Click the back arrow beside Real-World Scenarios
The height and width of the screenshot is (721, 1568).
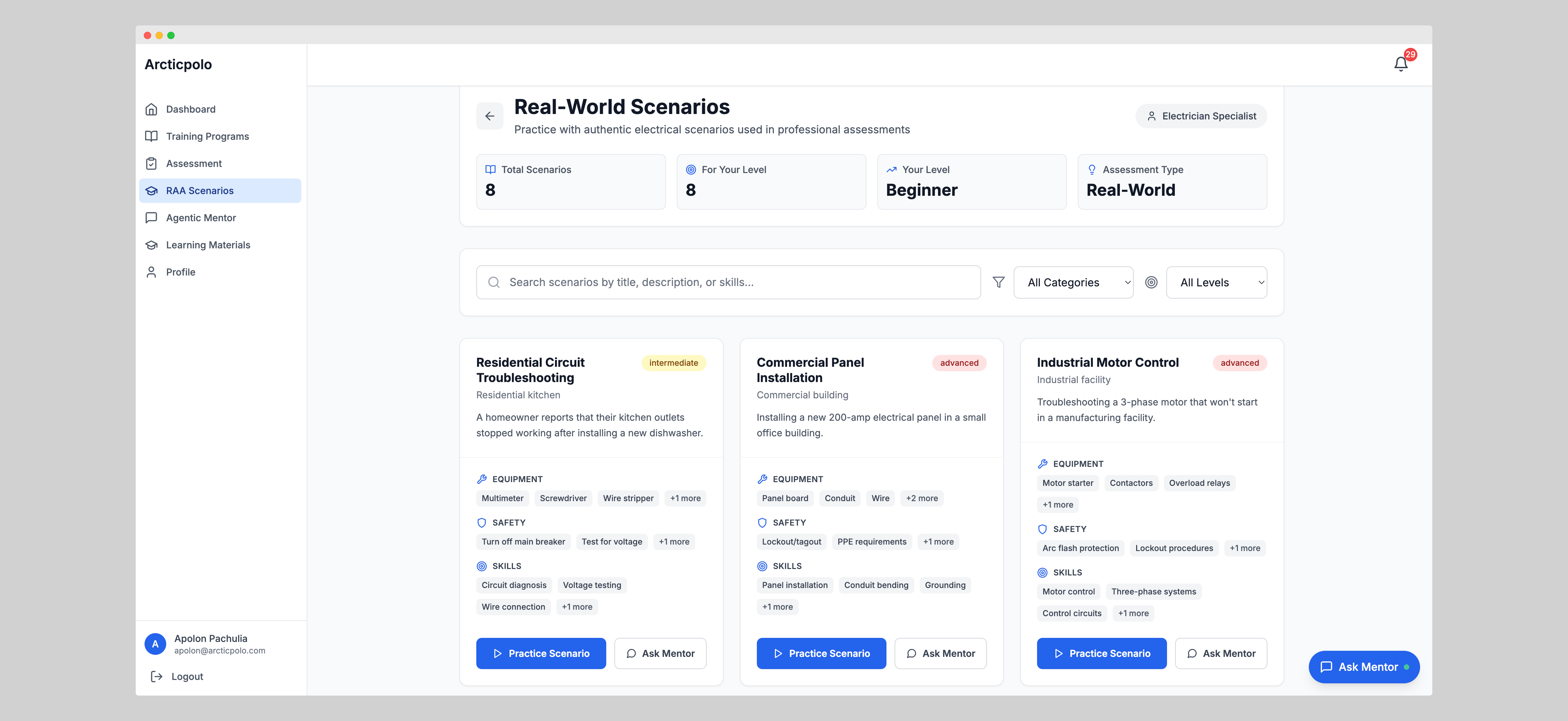[490, 116]
